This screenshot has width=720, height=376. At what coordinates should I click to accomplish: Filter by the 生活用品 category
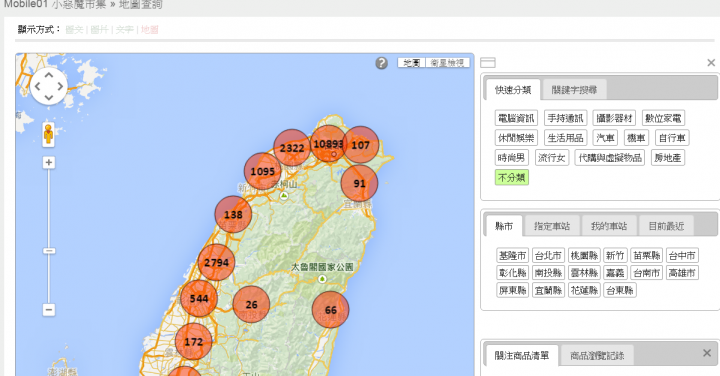click(x=565, y=138)
